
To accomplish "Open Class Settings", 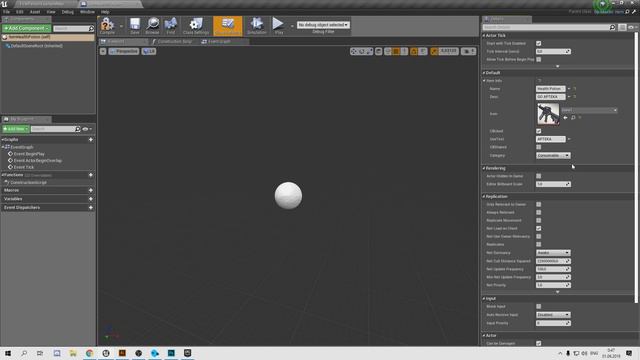I will pos(196,25).
